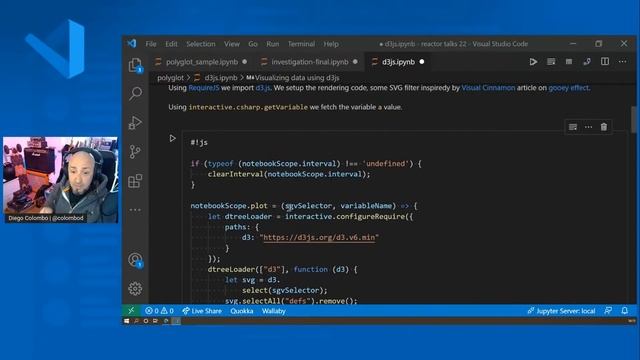Image resolution: width=640 pixels, height=360 pixels.
Task: Click the remote indicator in status bar
Action: [x=131, y=311]
